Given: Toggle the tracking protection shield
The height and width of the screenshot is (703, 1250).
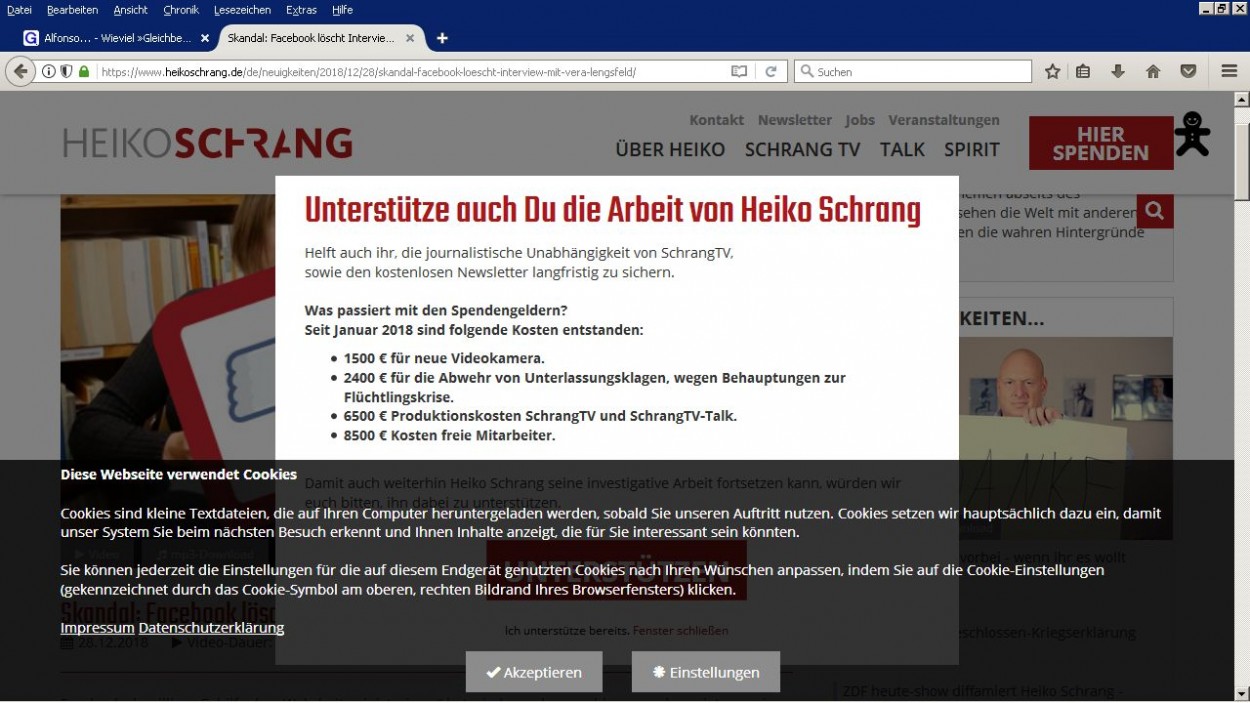Looking at the screenshot, I should click(x=64, y=71).
